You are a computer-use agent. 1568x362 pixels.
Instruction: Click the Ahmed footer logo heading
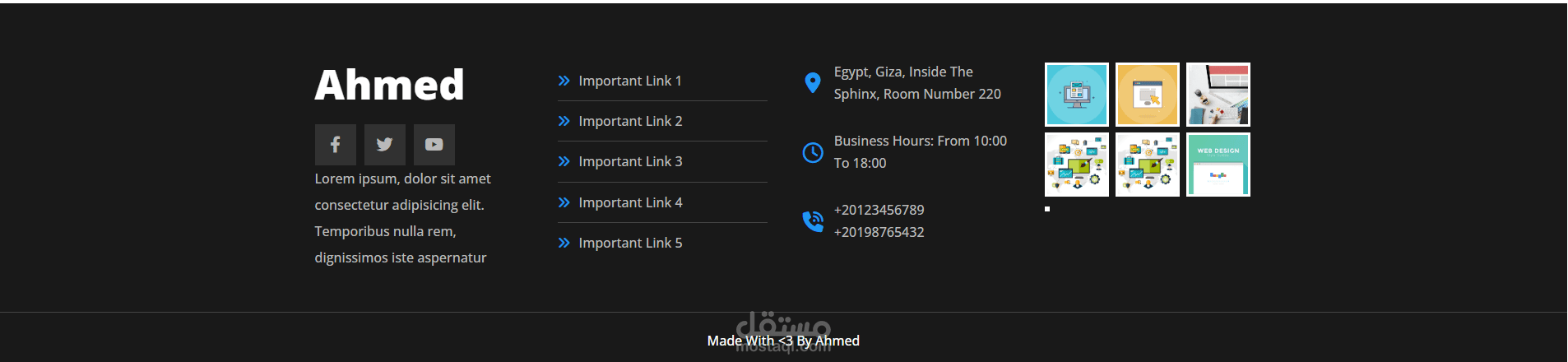[x=389, y=85]
